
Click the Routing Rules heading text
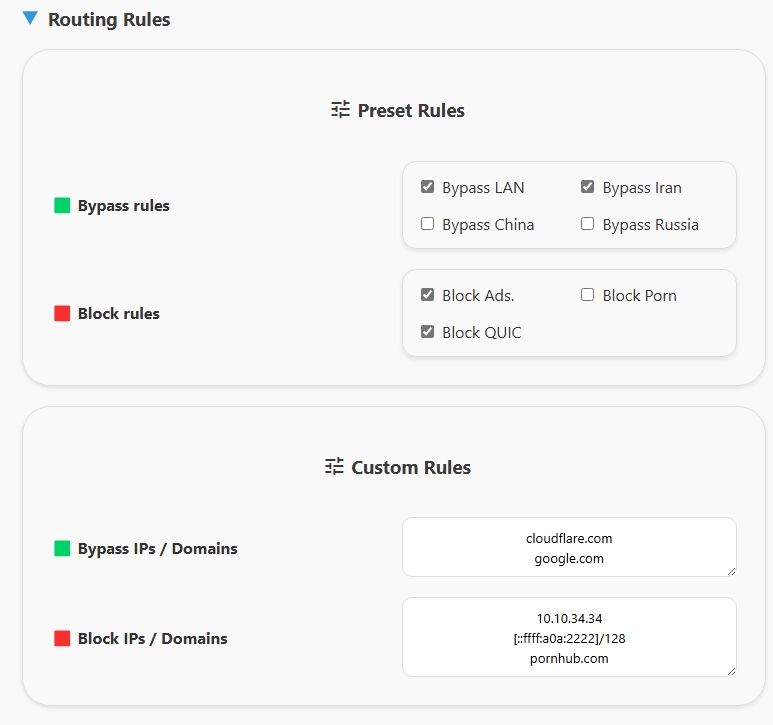click(x=109, y=20)
